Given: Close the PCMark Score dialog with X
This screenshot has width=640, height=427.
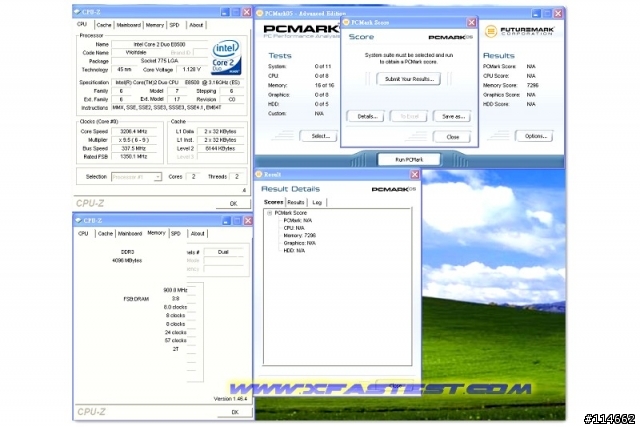Looking at the screenshot, I should click(471, 22).
